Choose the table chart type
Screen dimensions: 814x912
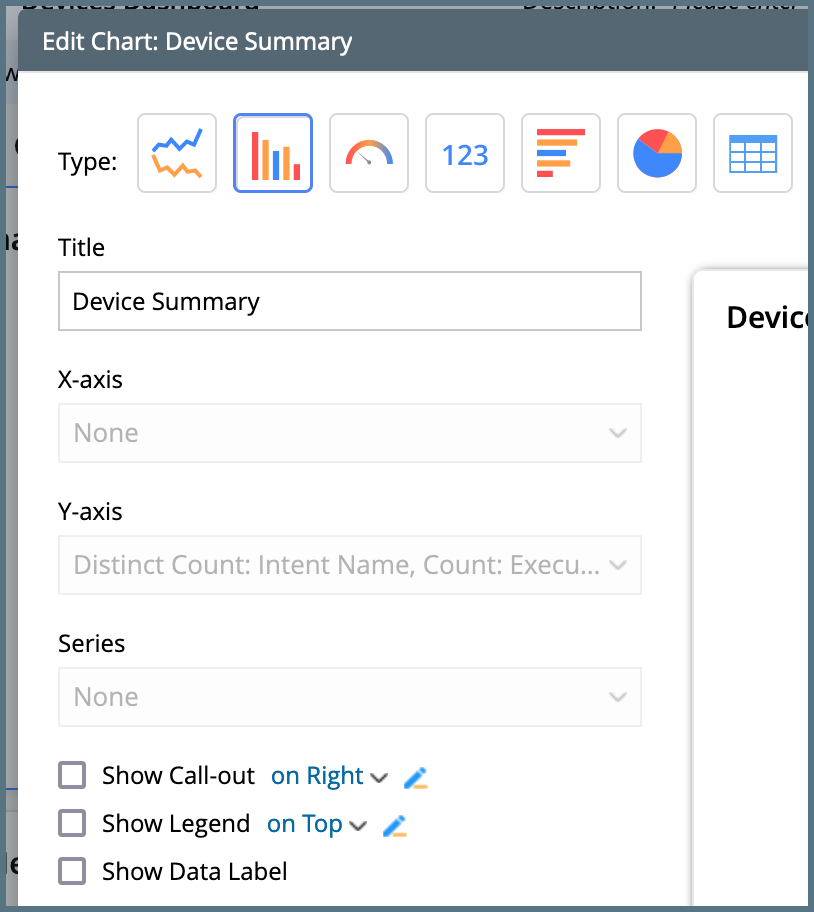coord(752,153)
